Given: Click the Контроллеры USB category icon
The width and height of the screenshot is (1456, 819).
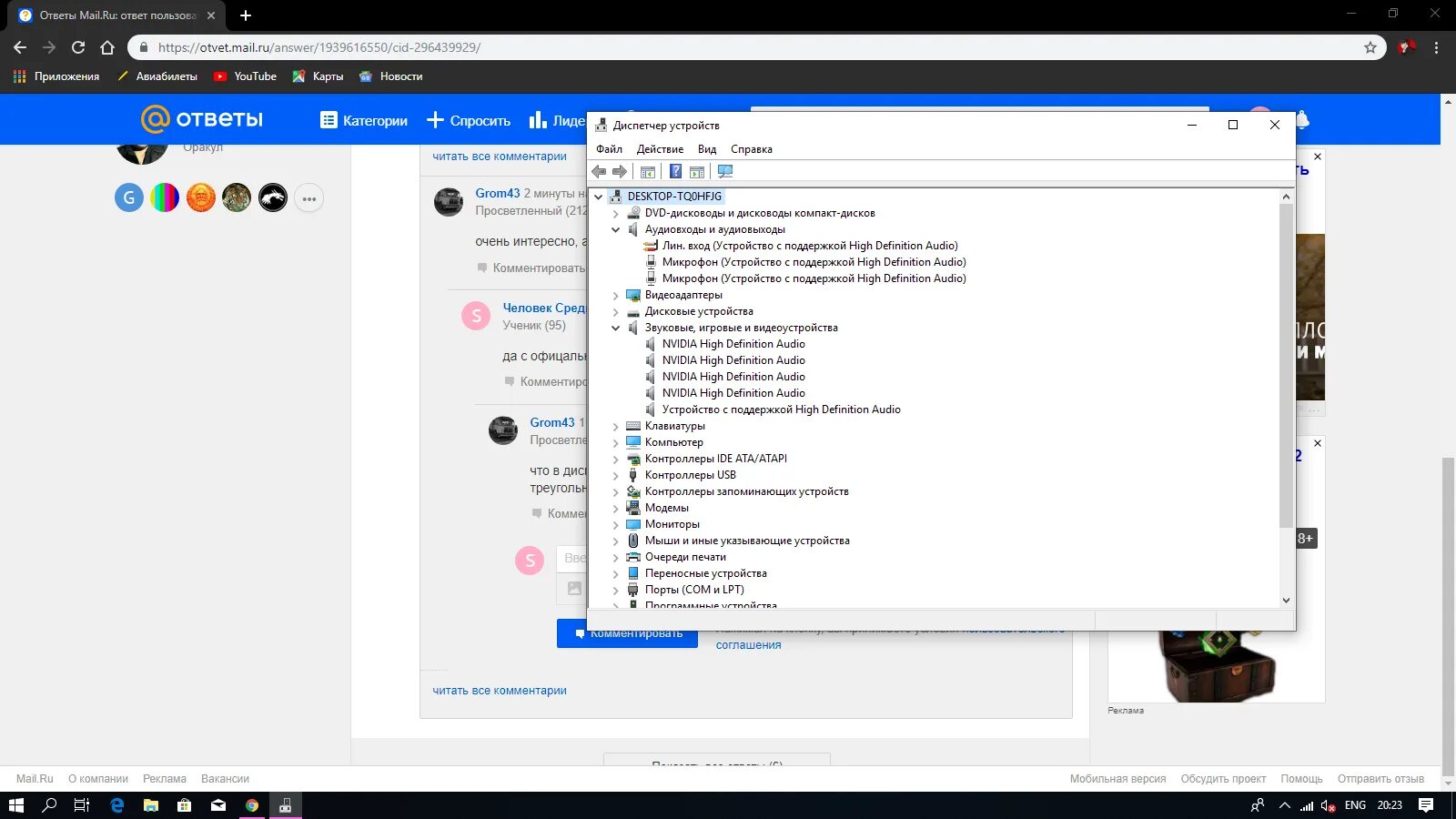Looking at the screenshot, I should (x=633, y=475).
